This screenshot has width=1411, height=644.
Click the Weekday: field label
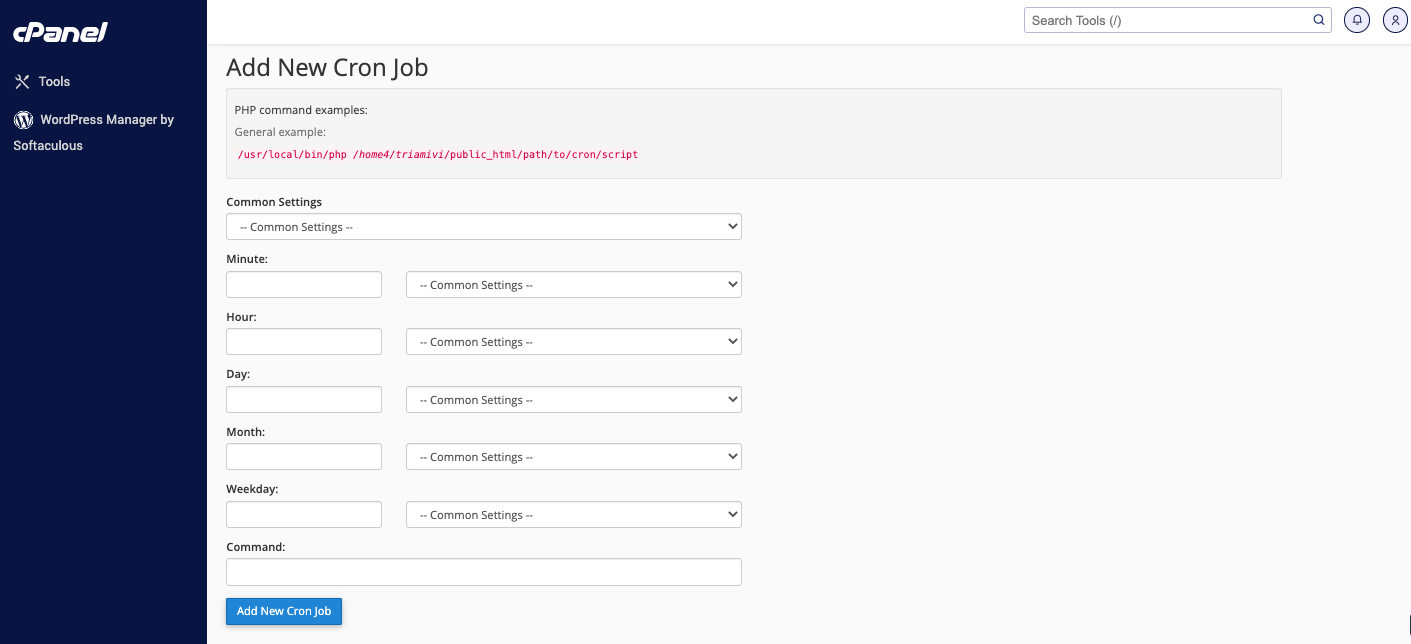pyautogui.click(x=252, y=489)
